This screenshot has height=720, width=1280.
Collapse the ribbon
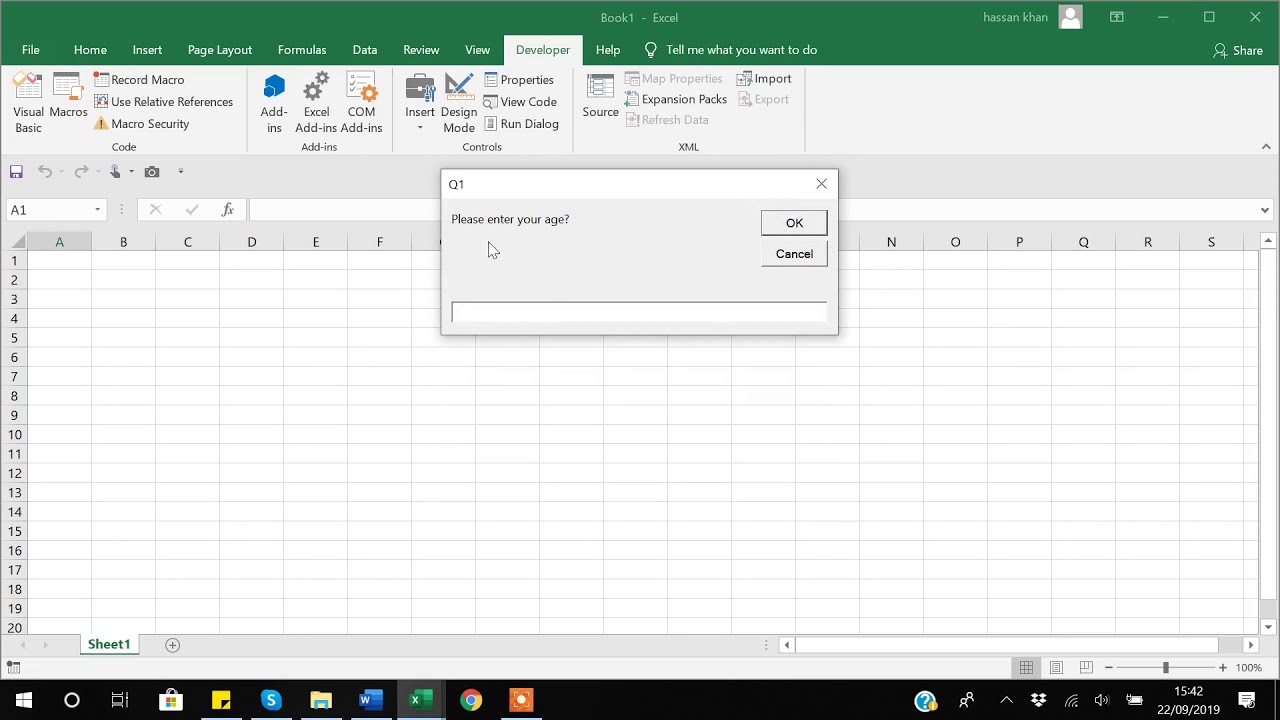[x=1265, y=147]
